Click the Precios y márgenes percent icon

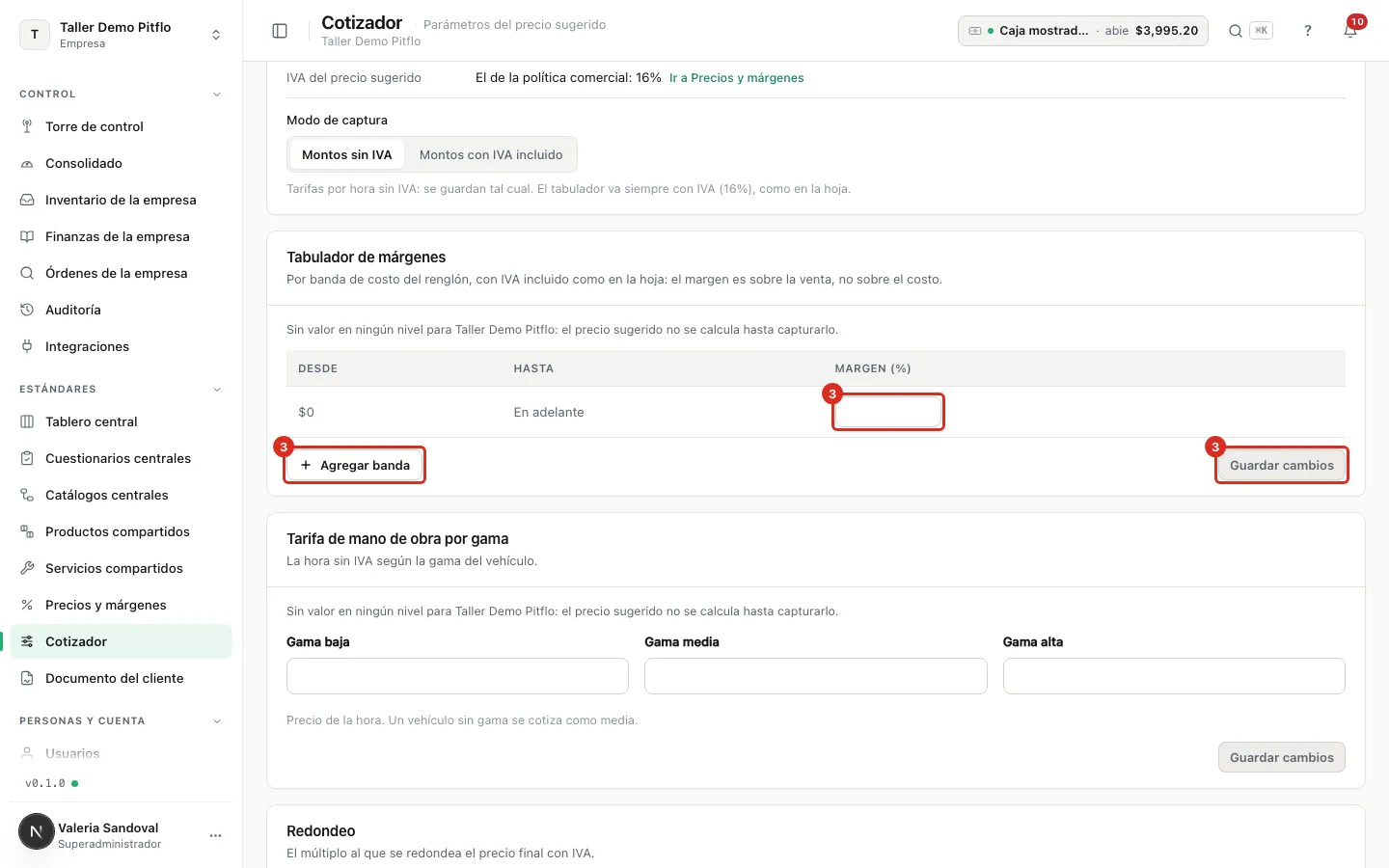[x=27, y=605]
